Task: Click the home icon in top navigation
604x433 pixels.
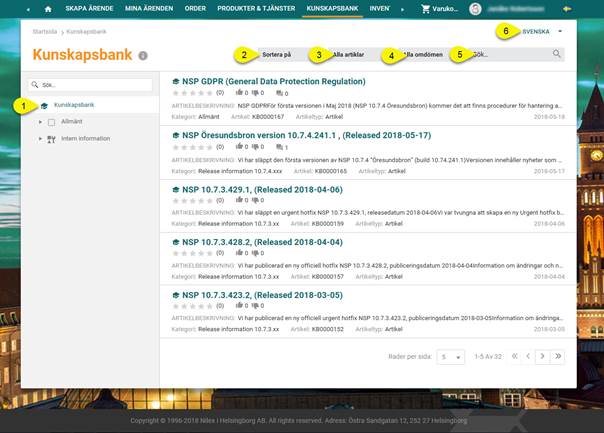Action: 47,9
